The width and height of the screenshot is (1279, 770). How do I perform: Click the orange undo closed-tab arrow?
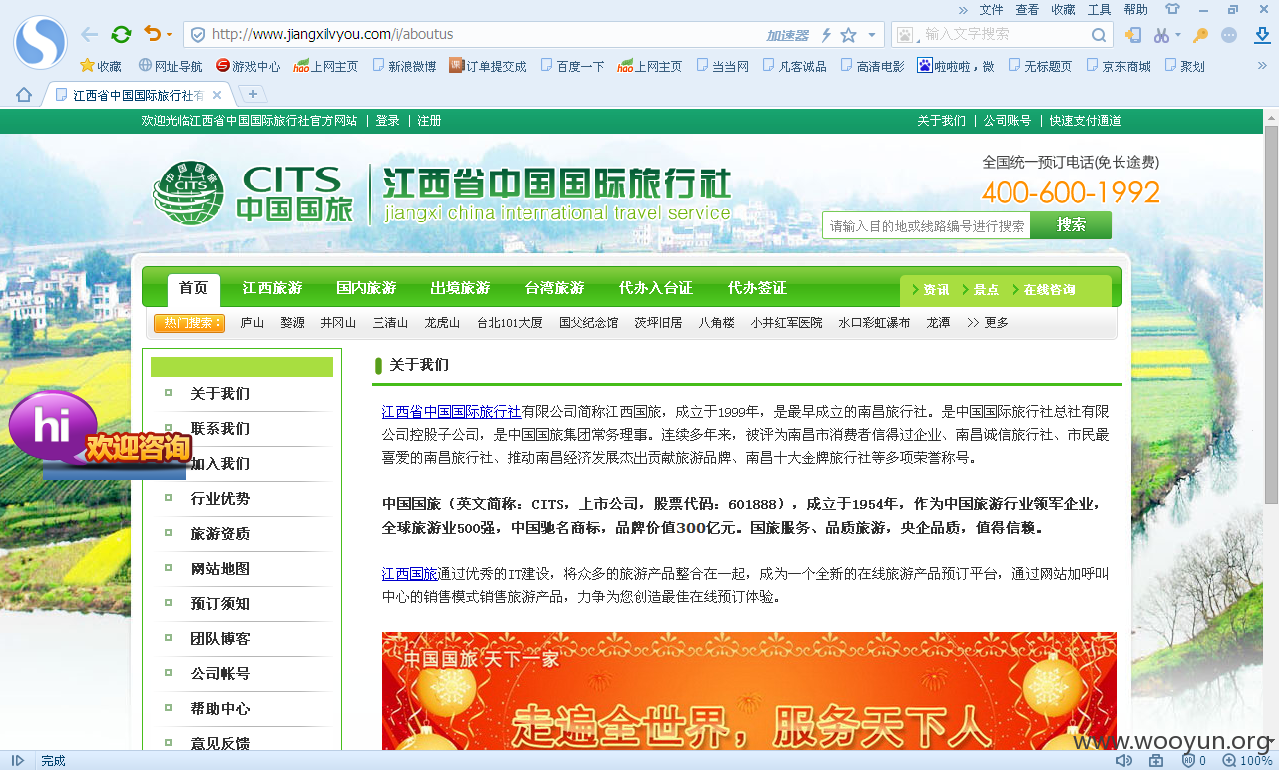(152, 34)
